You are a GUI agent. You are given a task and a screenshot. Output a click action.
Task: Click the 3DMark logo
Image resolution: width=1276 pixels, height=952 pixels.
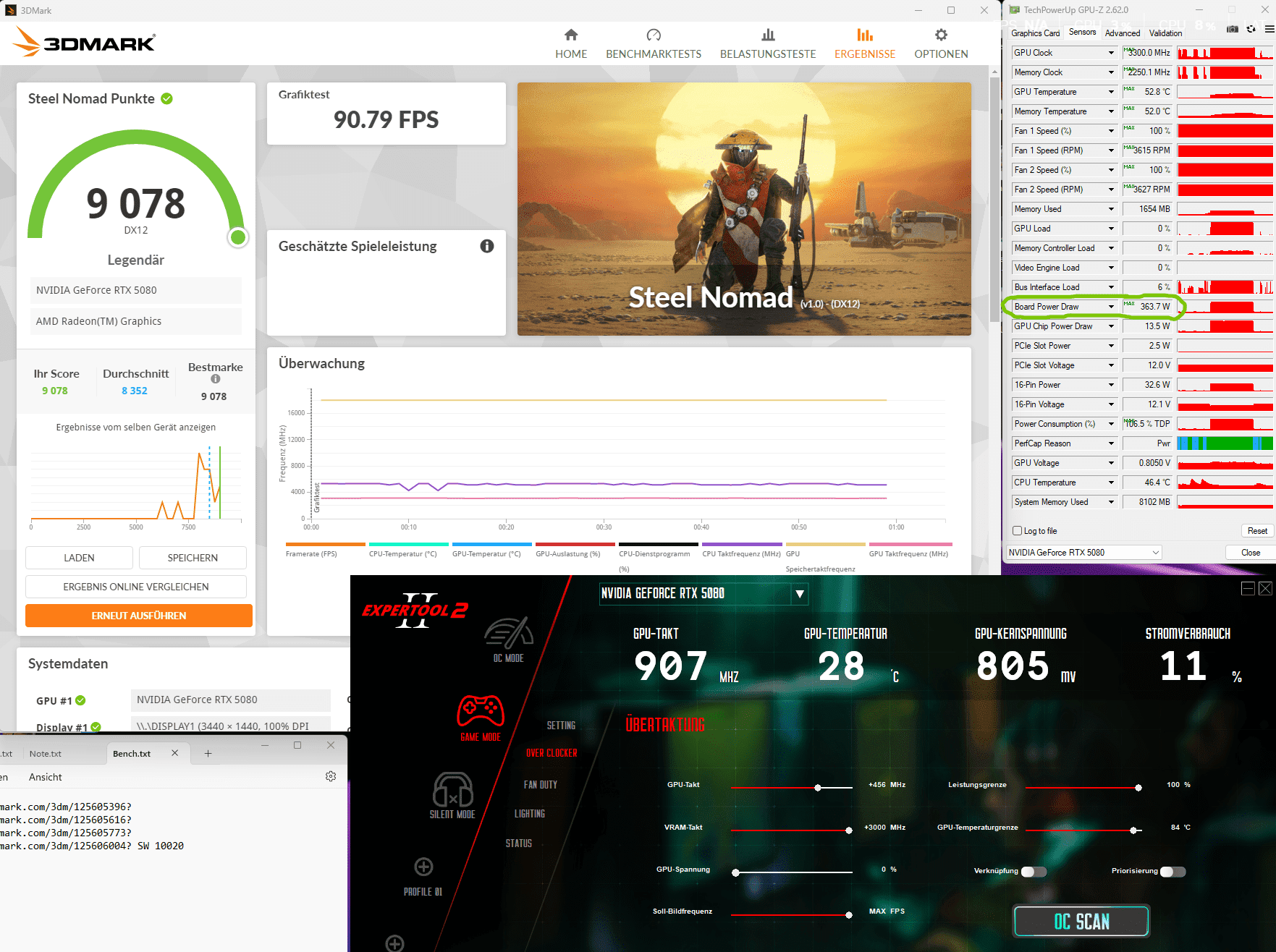click(84, 42)
